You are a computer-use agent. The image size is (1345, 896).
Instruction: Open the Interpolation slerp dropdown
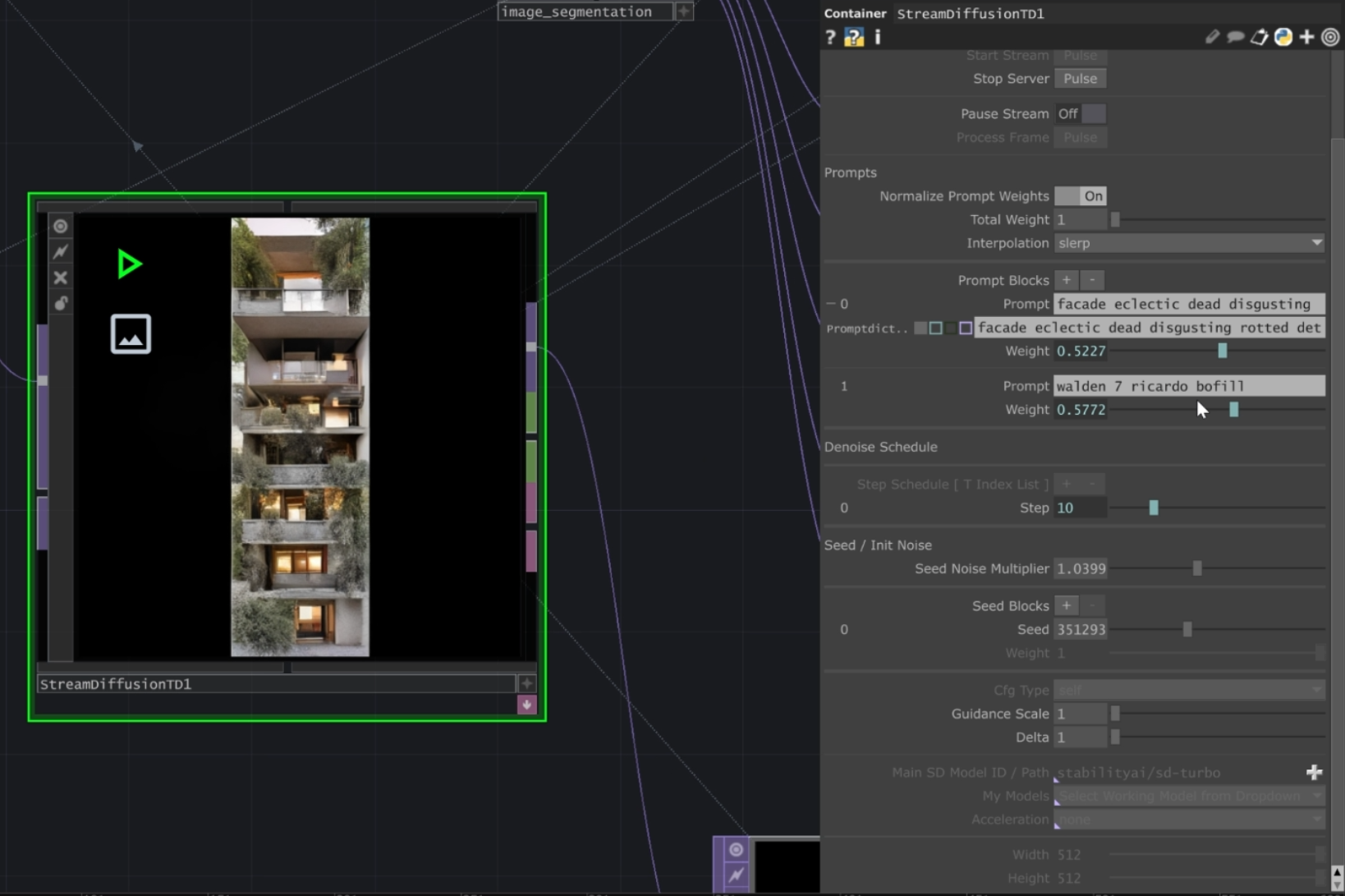tap(1188, 243)
